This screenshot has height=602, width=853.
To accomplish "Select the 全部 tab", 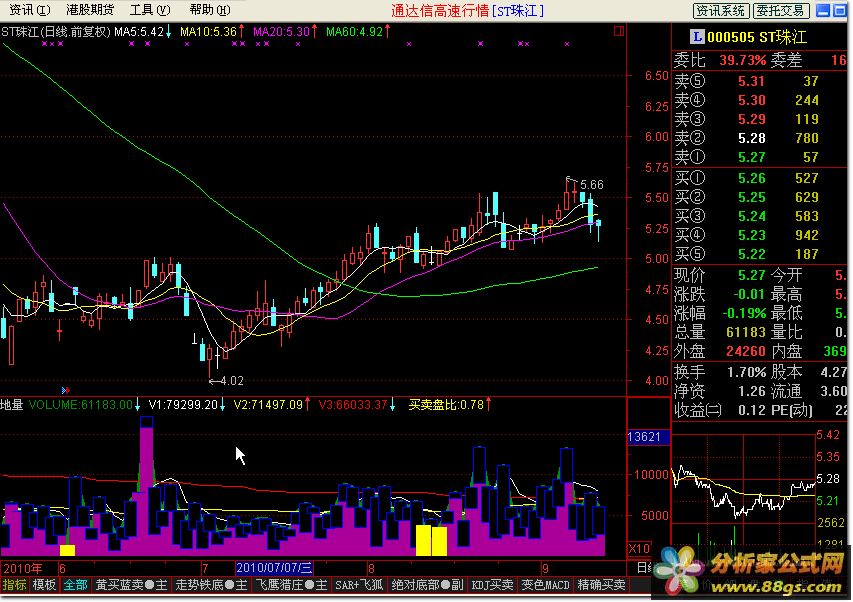I will pyautogui.click(x=75, y=585).
